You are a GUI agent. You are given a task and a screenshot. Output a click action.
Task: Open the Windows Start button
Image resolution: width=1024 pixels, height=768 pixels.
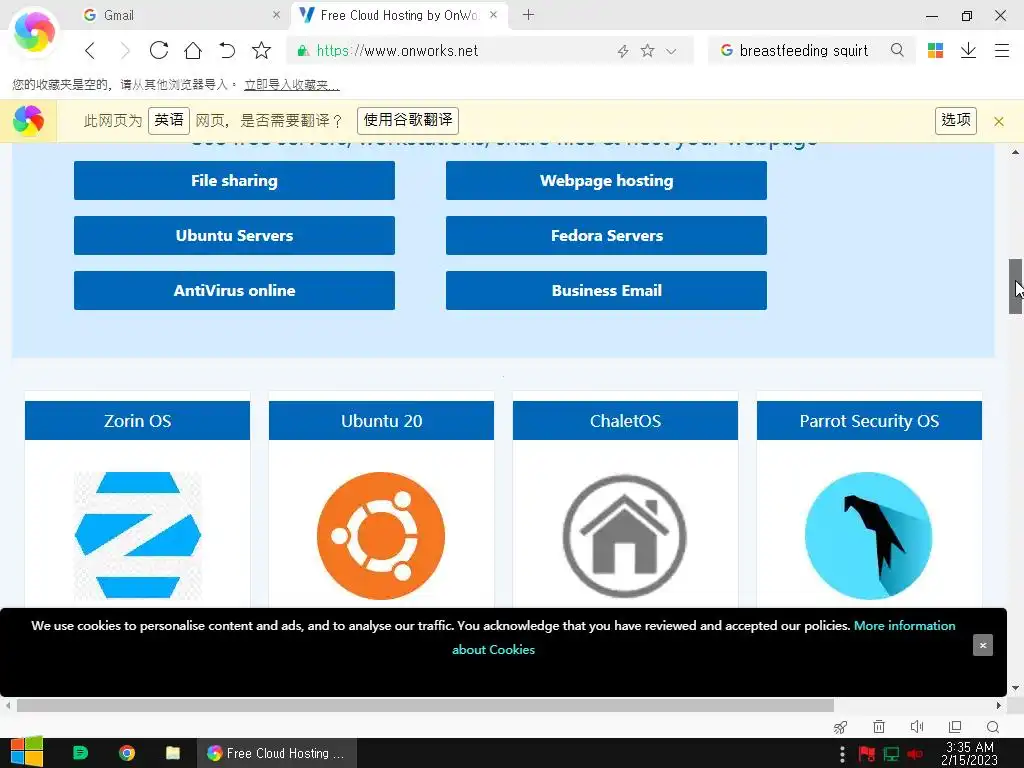pos(26,753)
